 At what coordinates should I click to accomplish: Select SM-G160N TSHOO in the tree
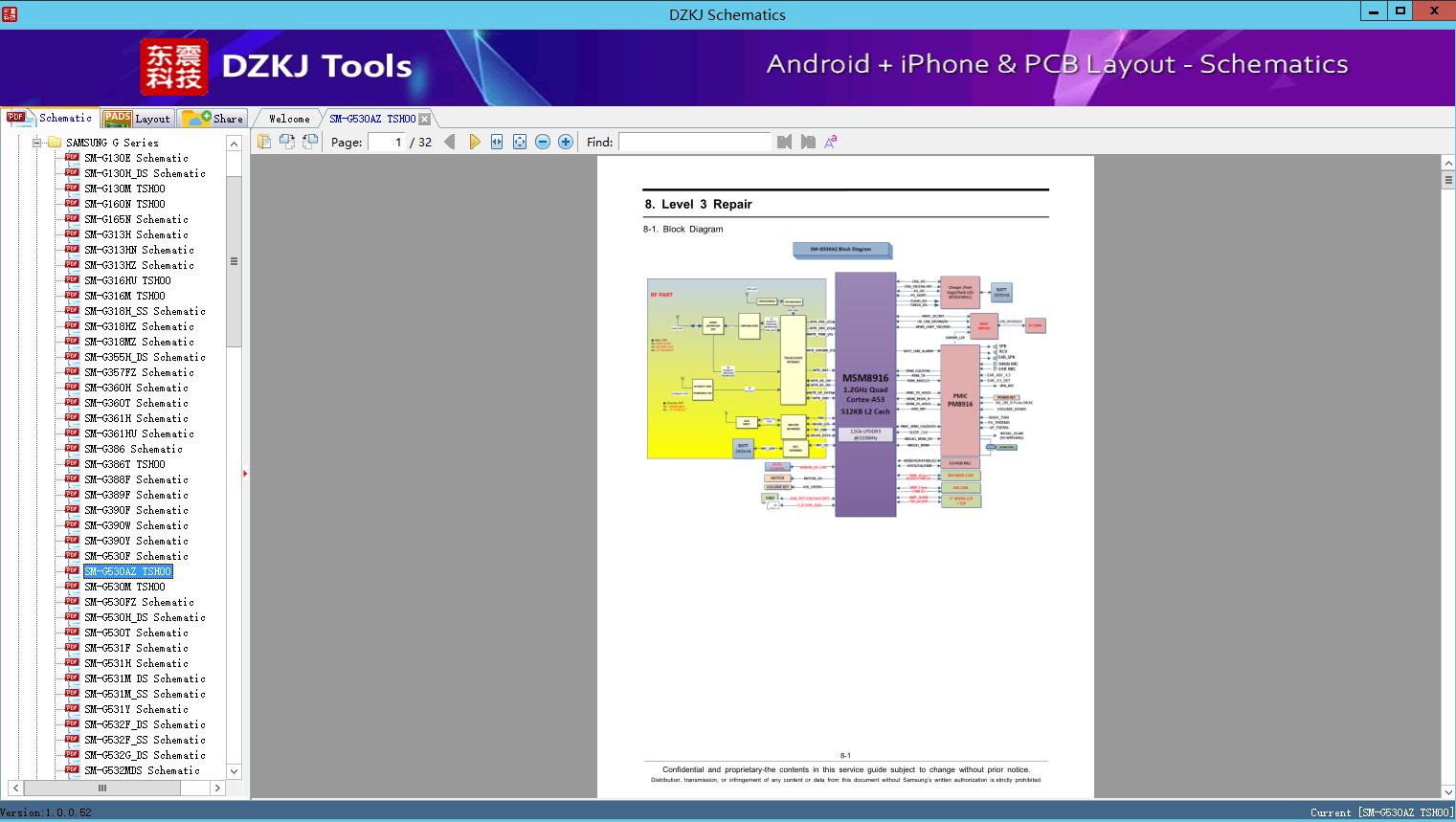tap(124, 204)
